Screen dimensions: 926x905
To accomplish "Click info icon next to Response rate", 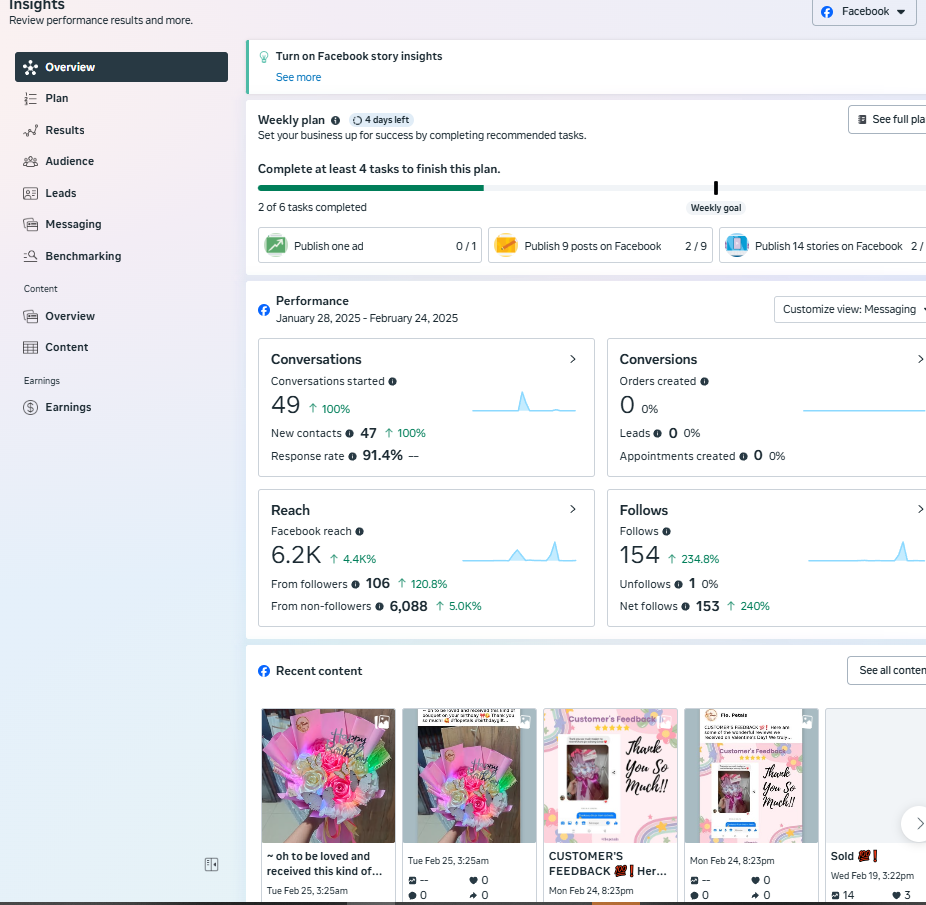I will [x=353, y=456].
